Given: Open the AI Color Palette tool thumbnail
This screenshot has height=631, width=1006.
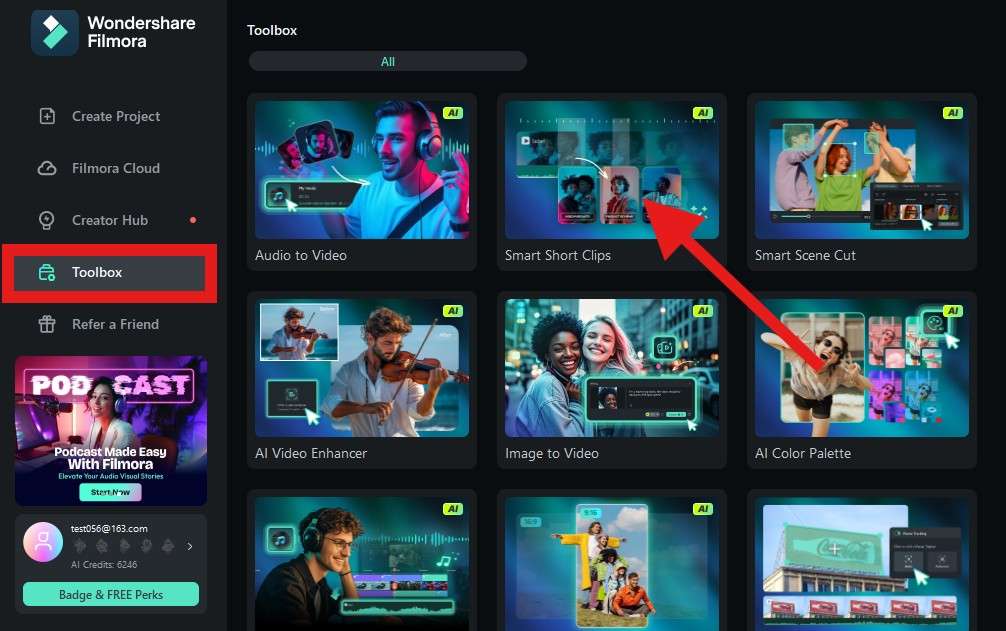Looking at the screenshot, I should pos(862,368).
